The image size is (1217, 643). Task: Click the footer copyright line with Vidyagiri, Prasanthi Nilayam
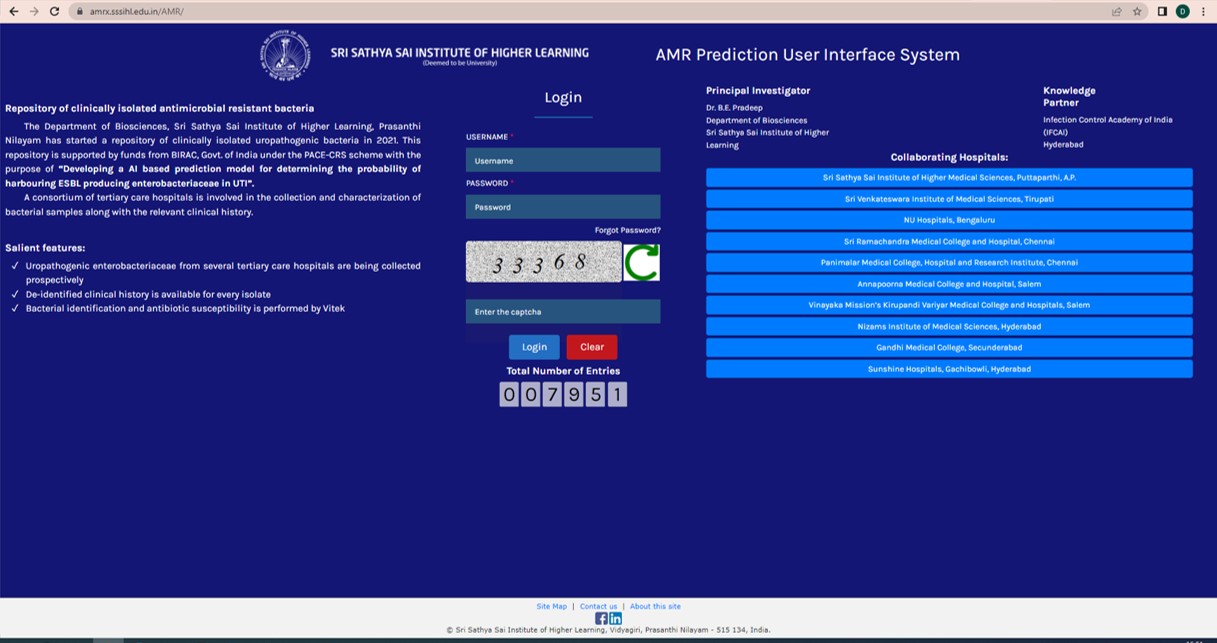click(608, 630)
